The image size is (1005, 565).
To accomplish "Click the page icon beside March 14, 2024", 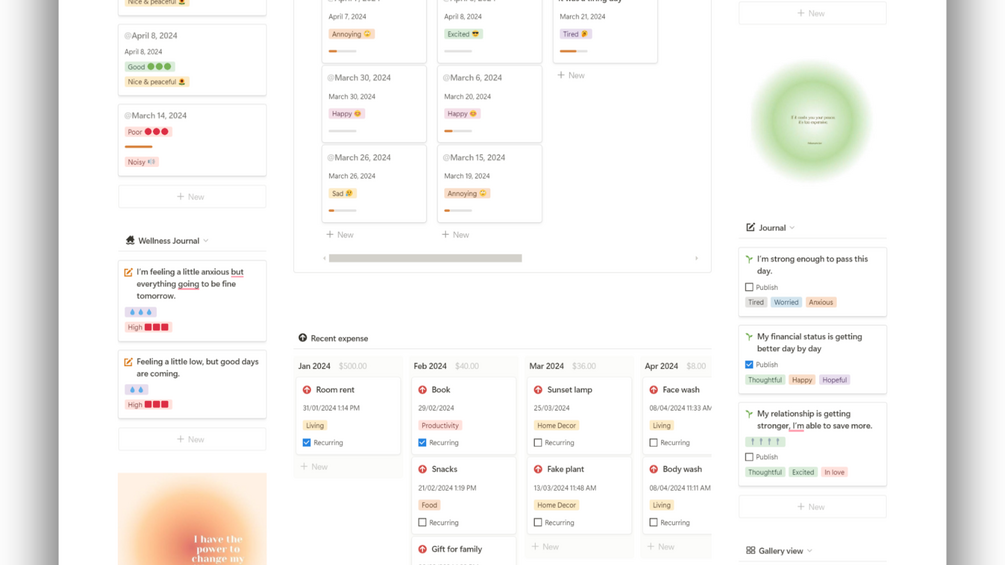I will [128, 116].
